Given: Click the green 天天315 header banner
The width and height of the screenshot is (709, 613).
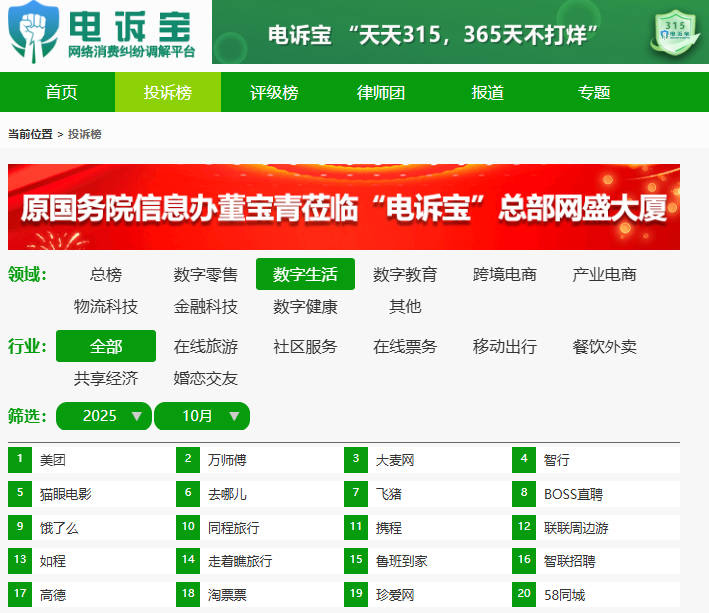Looking at the screenshot, I should [460, 32].
